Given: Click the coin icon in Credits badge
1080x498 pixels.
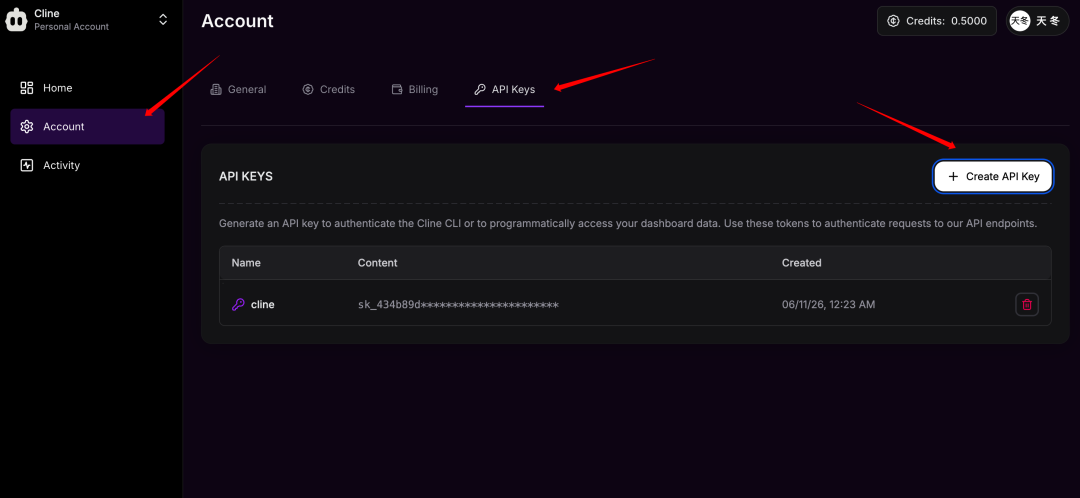Looking at the screenshot, I should point(894,21).
